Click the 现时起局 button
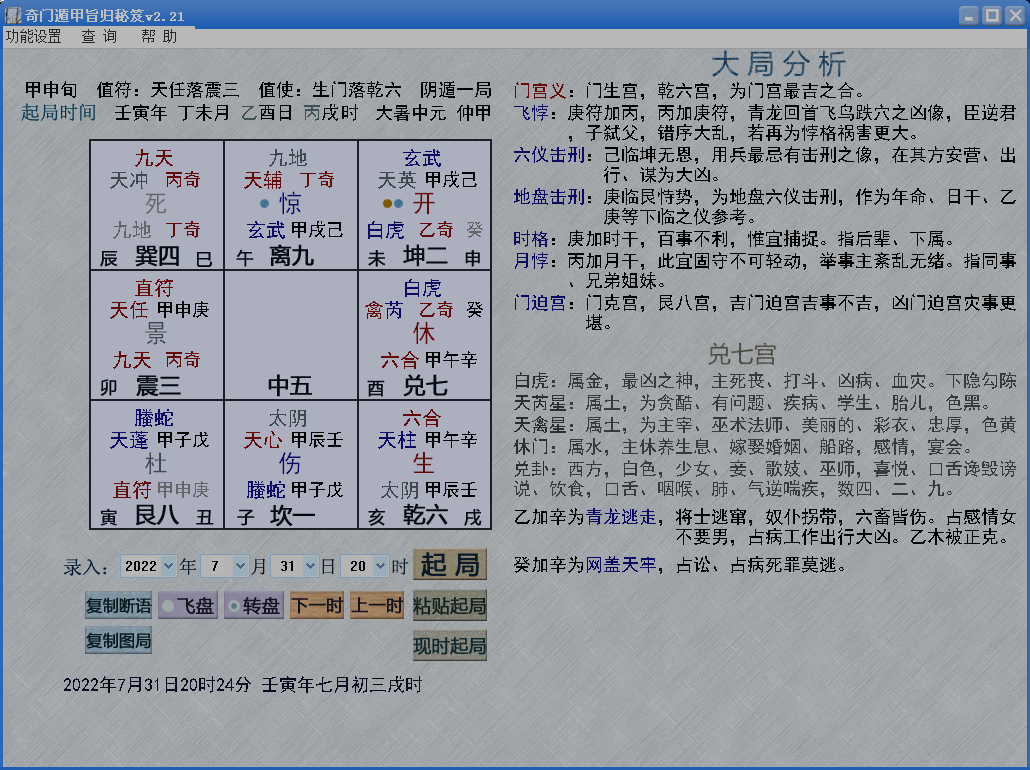This screenshot has width=1030, height=770. pyautogui.click(x=450, y=645)
